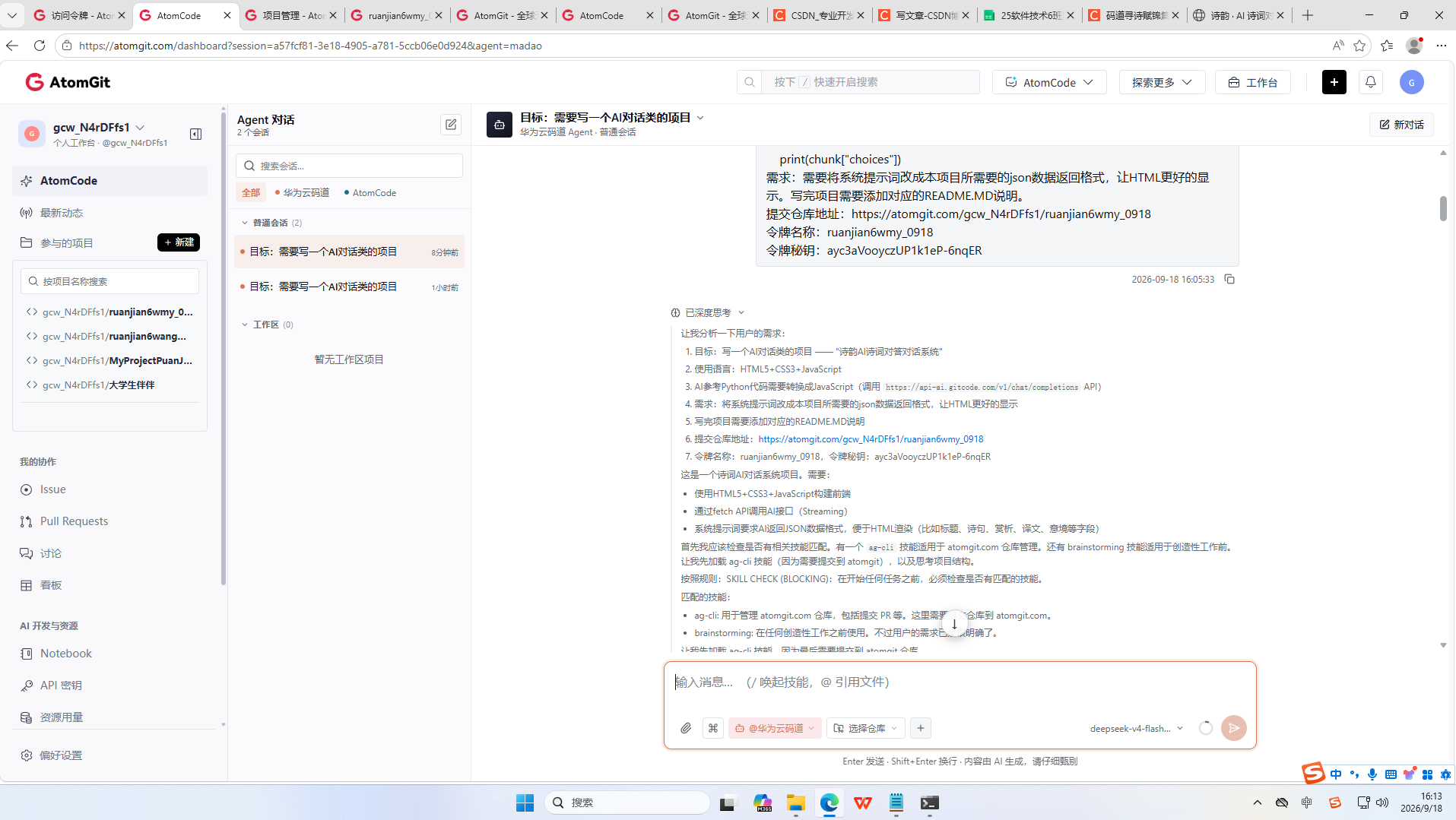Click the conversation vertical scrollbar thumb
The image size is (1456, 820).
coord(1443,207)
